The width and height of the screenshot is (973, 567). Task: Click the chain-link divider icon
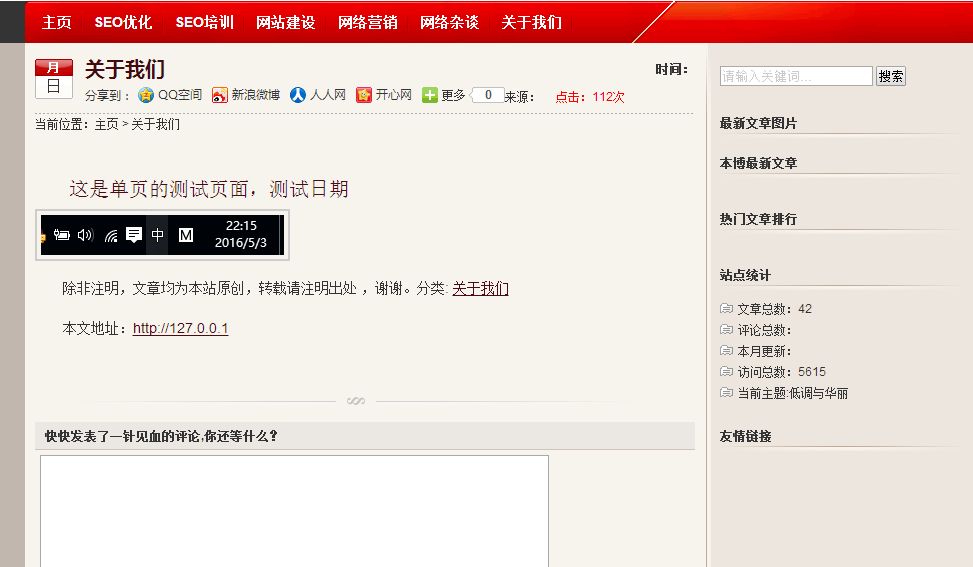355,401
